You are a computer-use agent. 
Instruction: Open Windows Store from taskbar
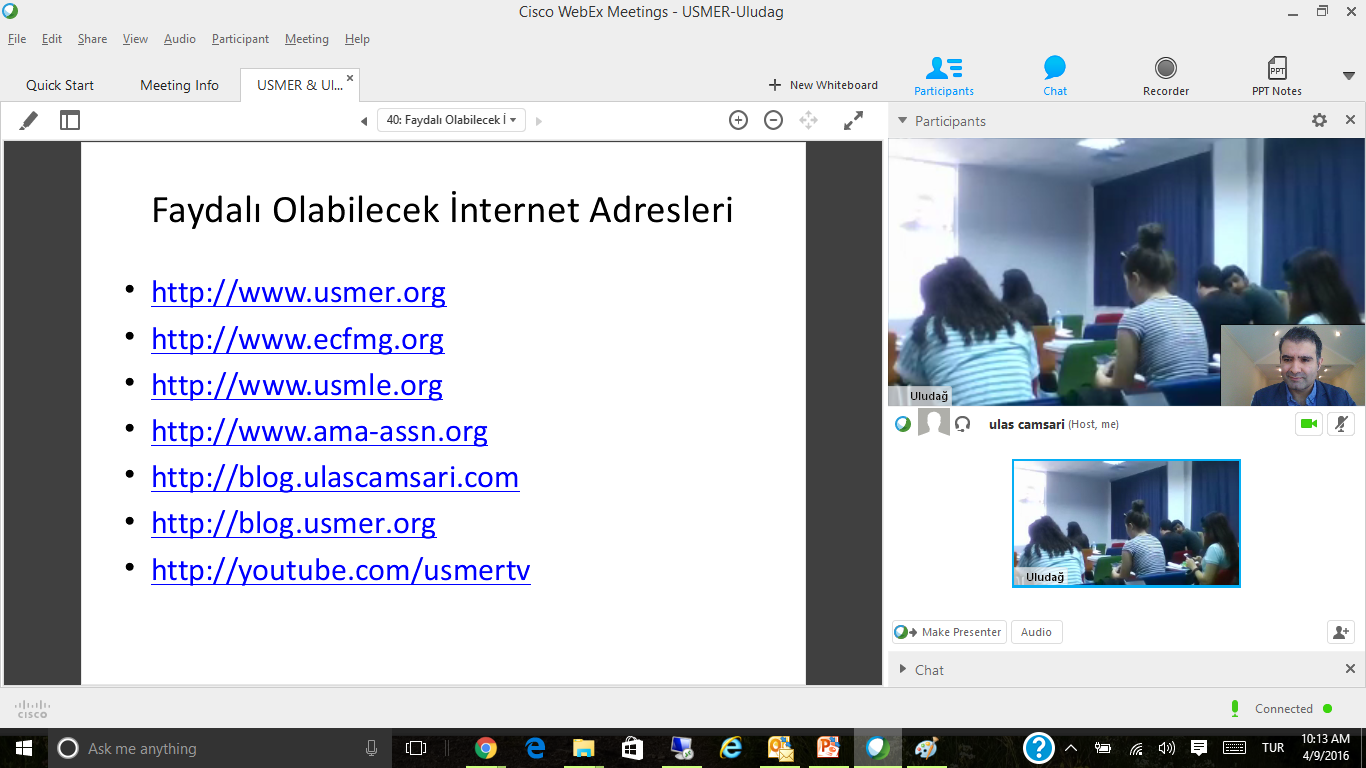click(632, 748)
